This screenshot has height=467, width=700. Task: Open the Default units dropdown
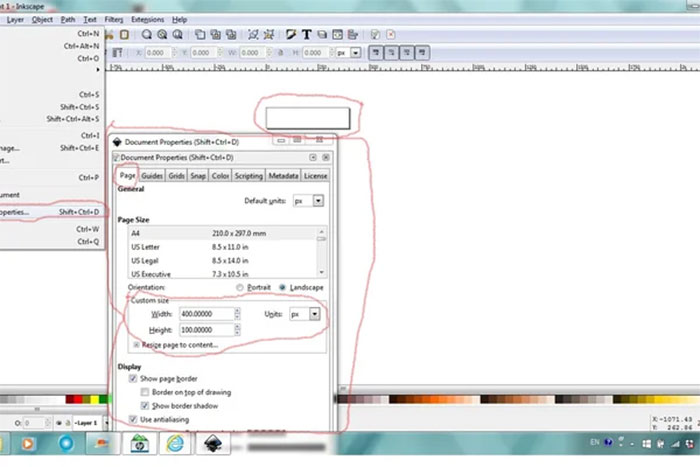point(309,201)
